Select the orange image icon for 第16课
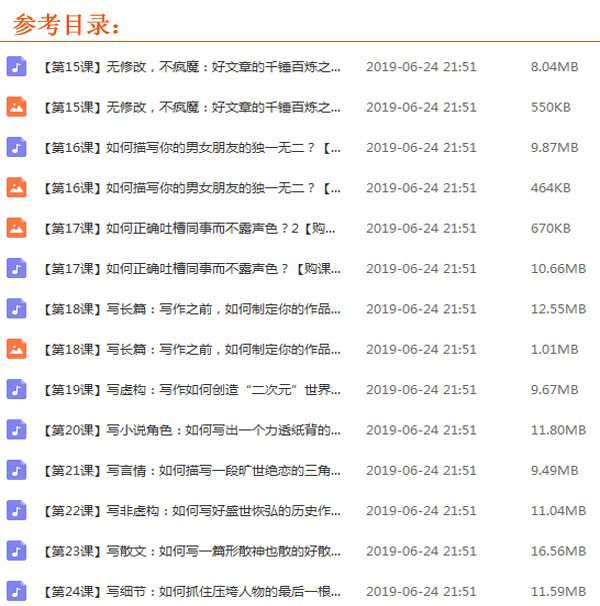 pyautogui.click(x=16, y=187)
